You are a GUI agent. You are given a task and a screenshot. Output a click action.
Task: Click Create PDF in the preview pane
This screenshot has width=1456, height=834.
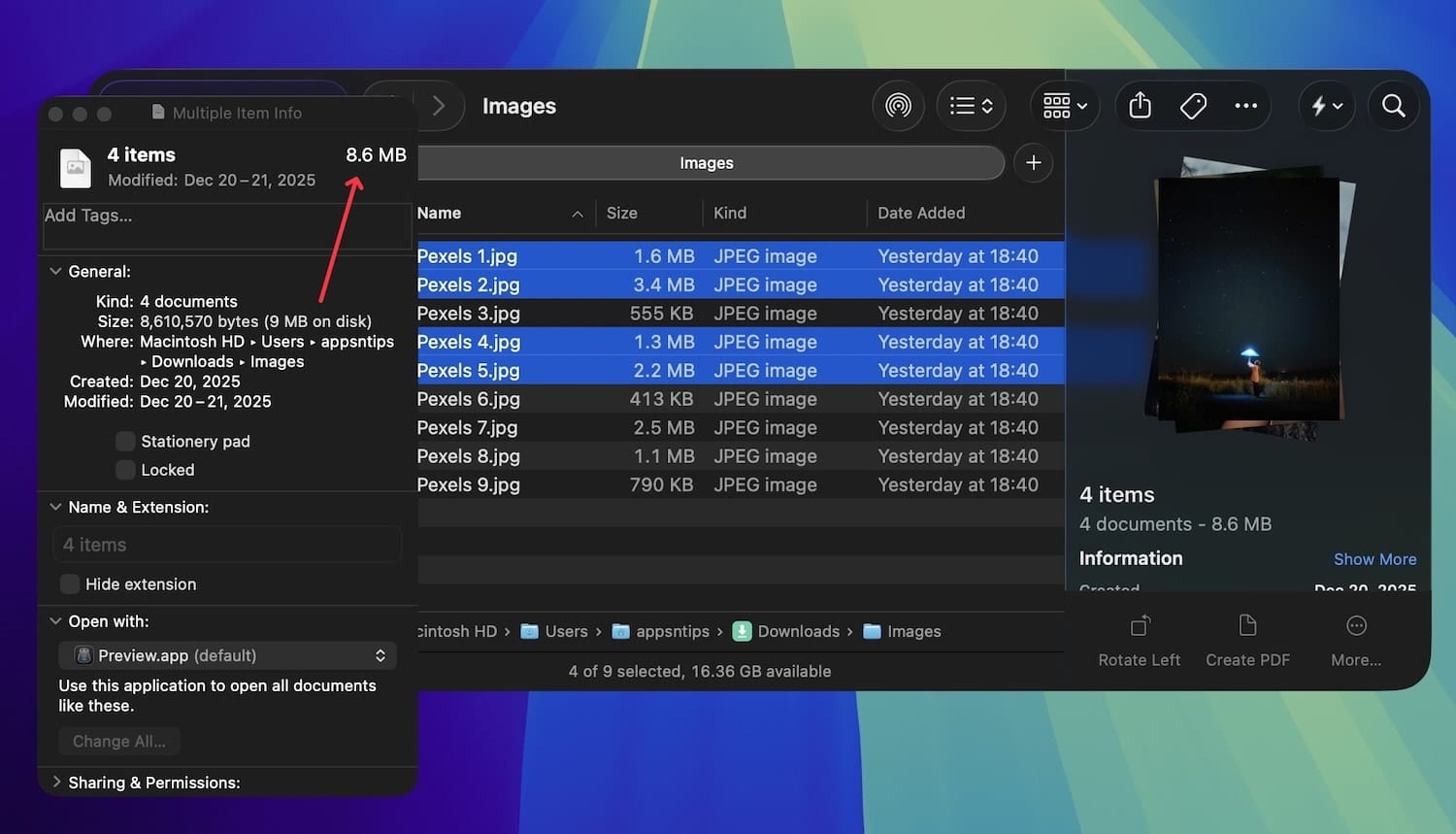click(1247, 638)
